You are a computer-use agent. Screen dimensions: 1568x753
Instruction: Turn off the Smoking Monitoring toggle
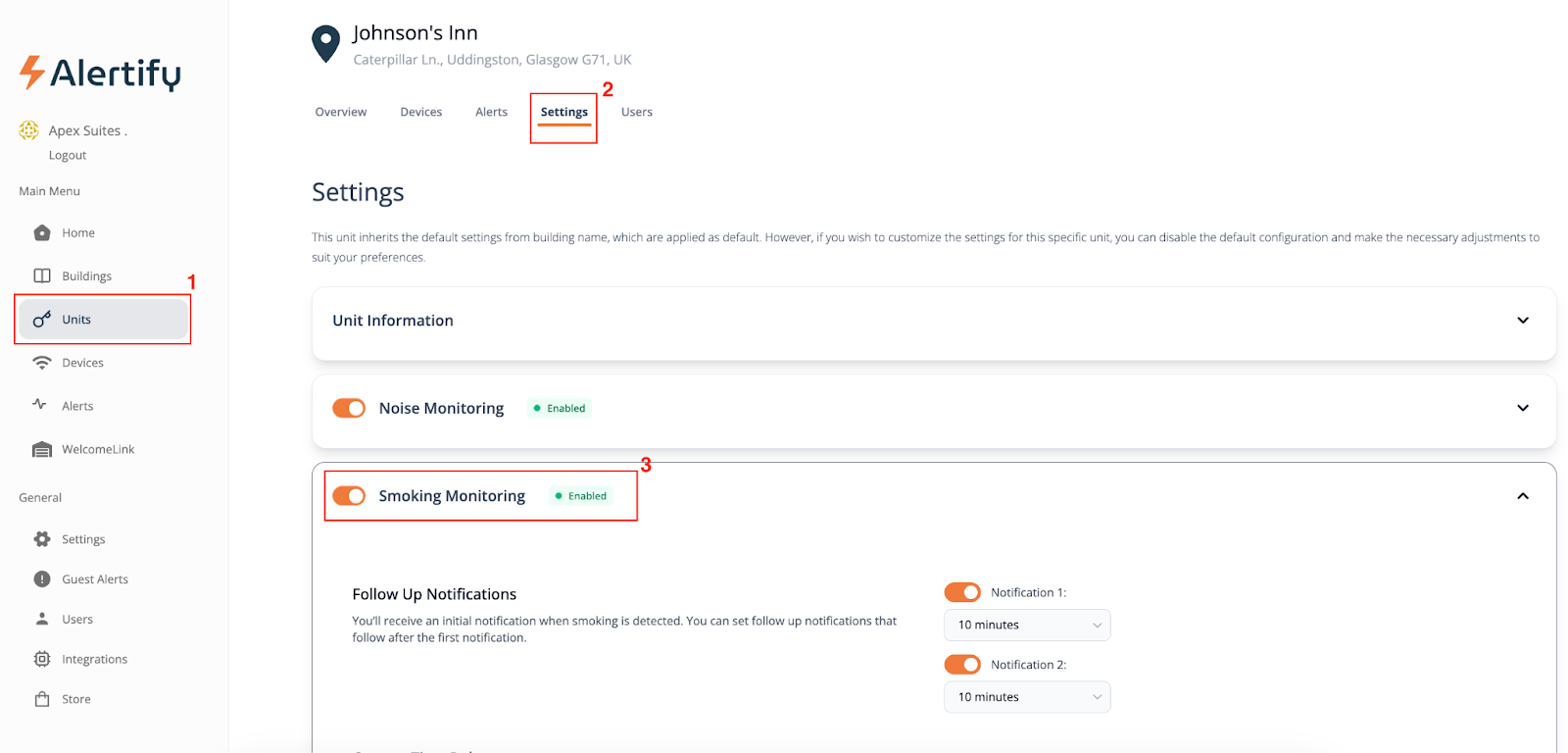[349, 496]
